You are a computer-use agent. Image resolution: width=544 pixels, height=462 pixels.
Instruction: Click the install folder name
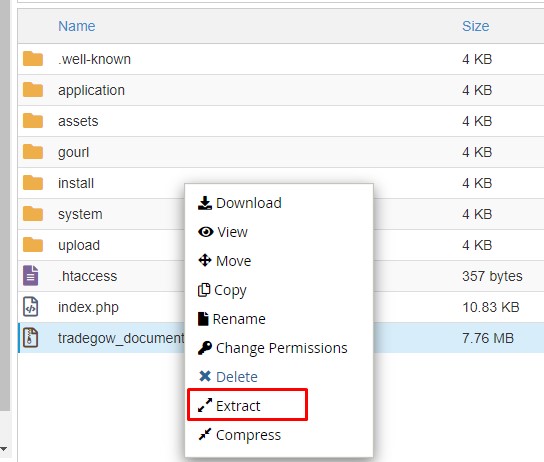coord(76,183)
